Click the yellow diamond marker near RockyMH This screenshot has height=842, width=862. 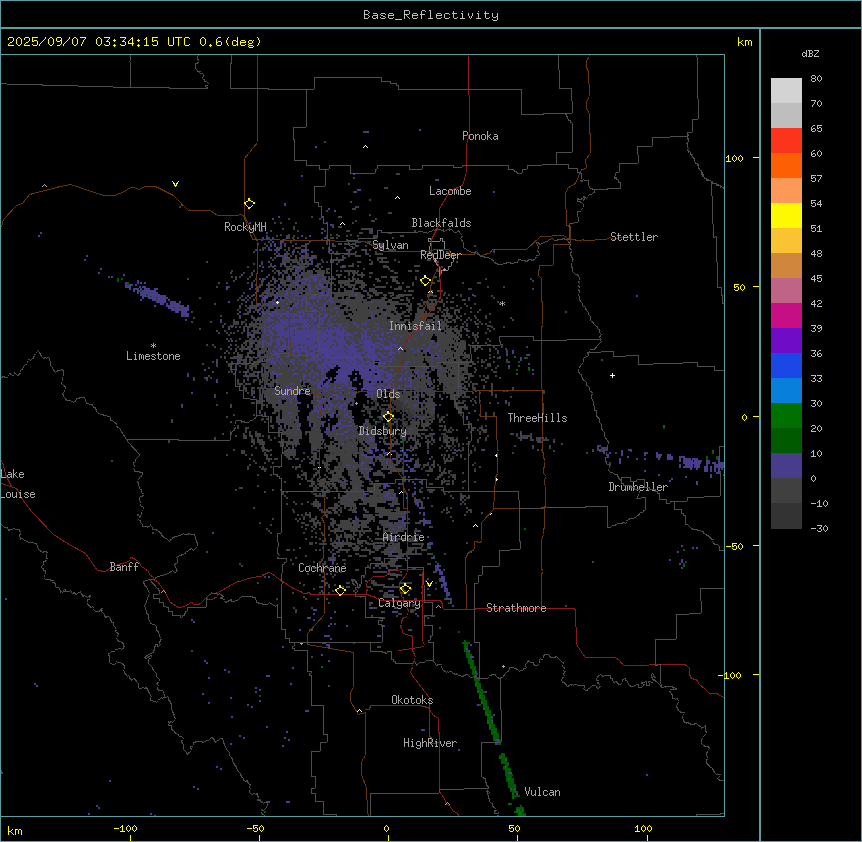[x=249, y=204]
